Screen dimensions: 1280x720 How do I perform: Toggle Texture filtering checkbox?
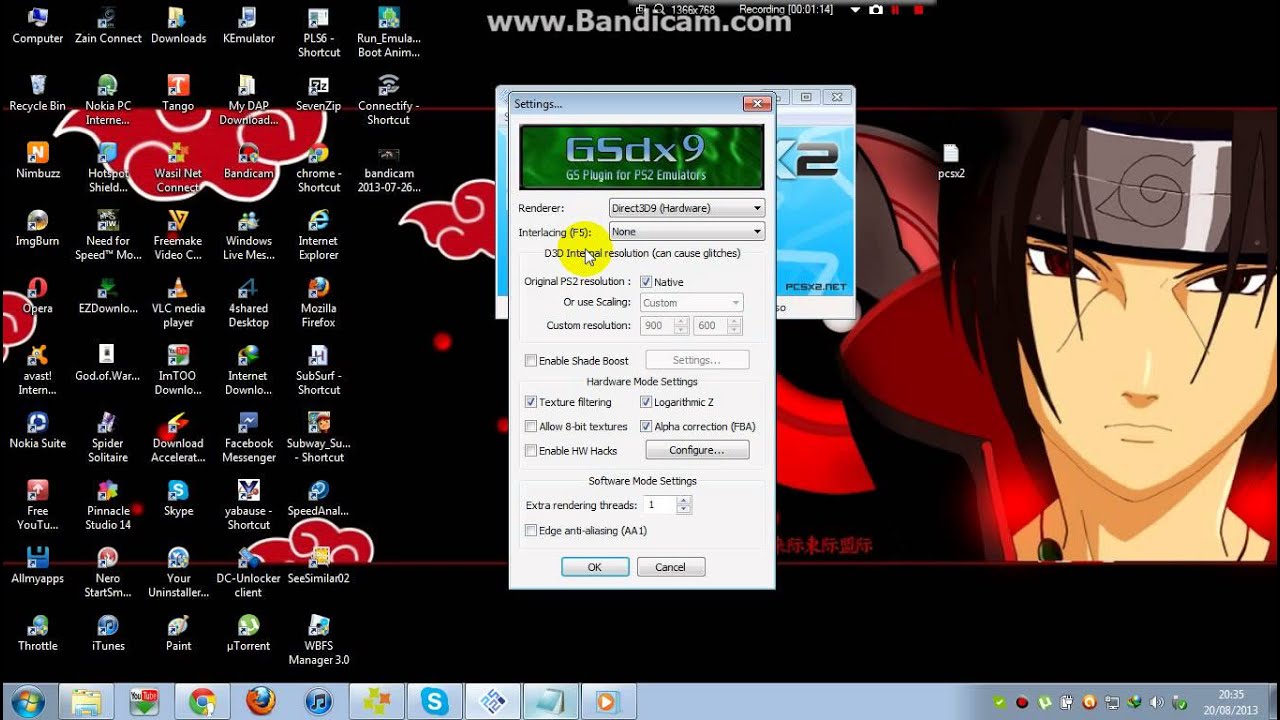pyautogui.click(x=531, y=402)
